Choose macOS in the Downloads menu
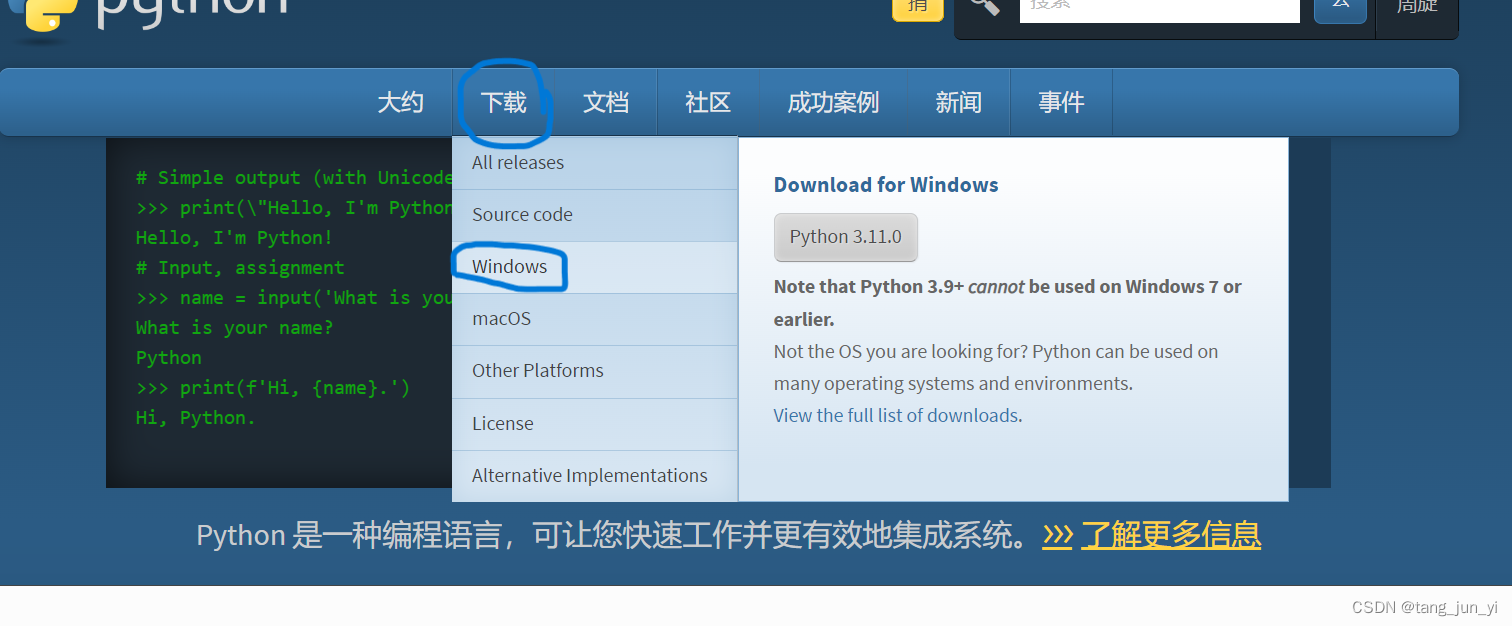 pyautogui.click(x=595, y=319)
